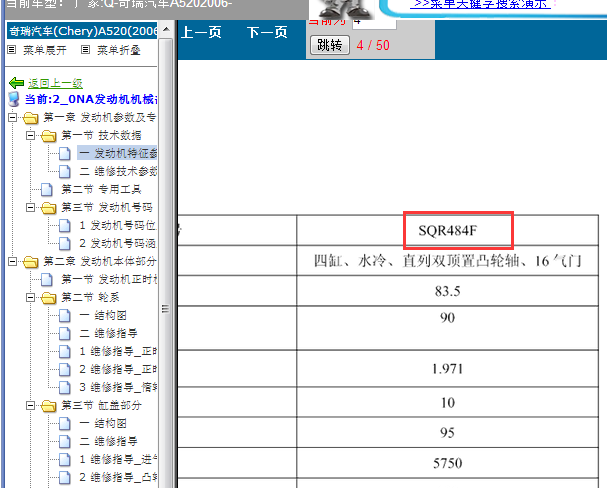Click the sidebar scrollbar up arrow

(x=166, y=29)
